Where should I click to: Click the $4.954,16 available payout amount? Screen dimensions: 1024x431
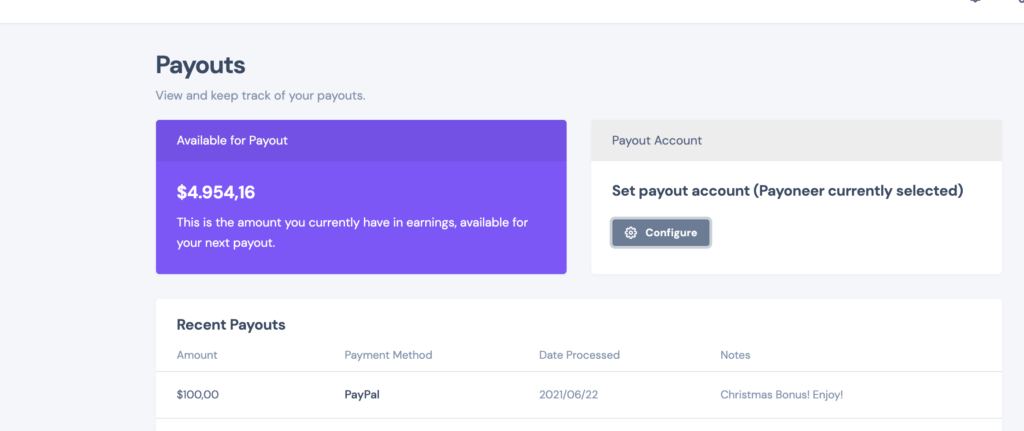pyautogui.click(x=216, y=193)
